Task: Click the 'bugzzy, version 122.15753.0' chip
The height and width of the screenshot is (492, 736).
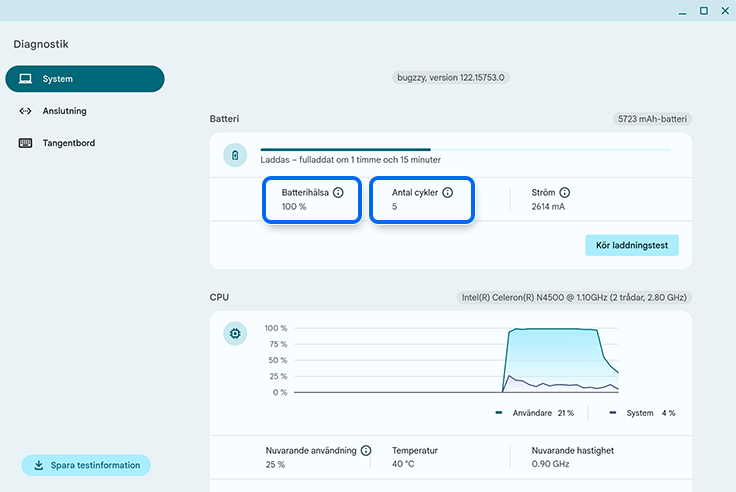Action: click(451, 77)
